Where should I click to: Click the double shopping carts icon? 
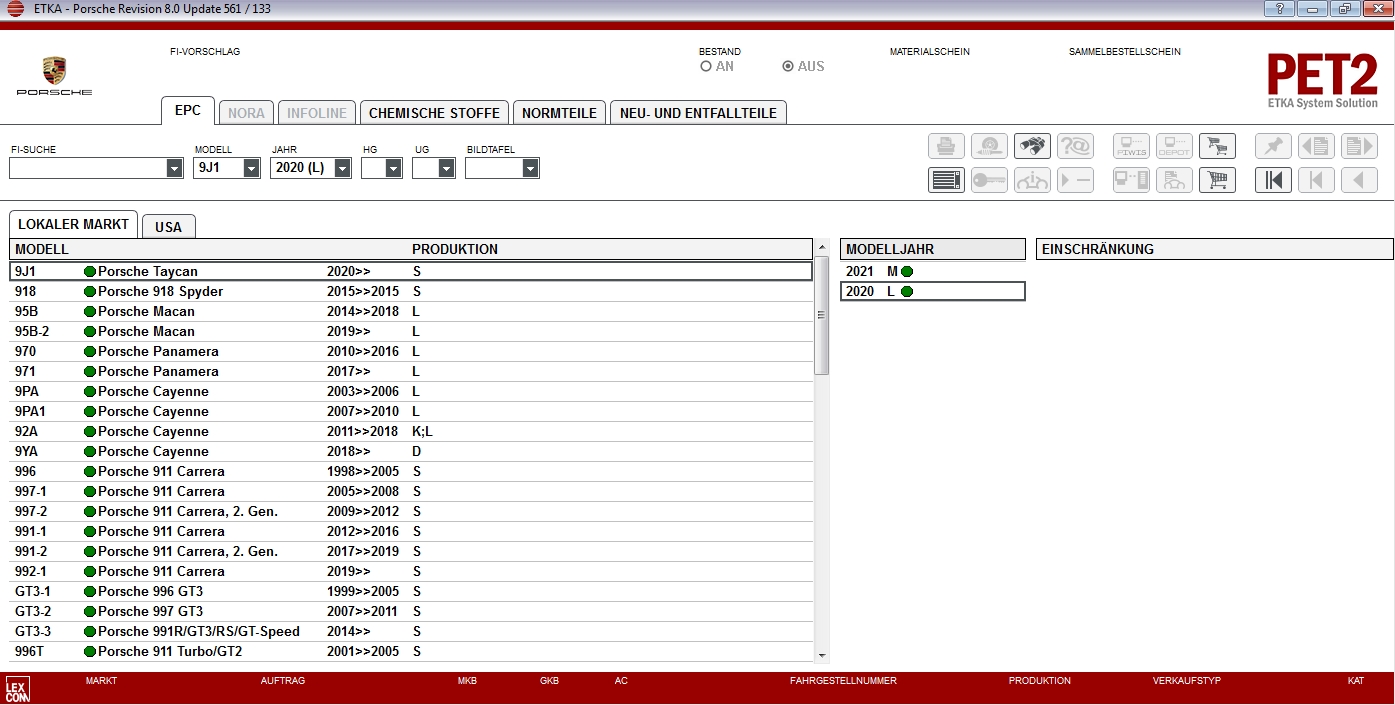coord(1217,146)
